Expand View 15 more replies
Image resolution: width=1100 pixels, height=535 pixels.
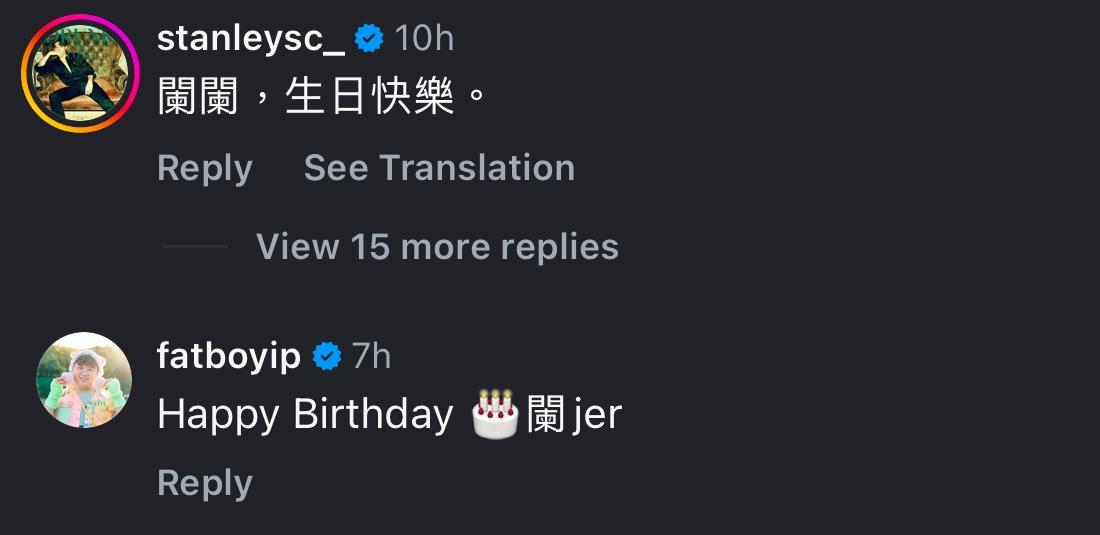pyautogui.click(x=437, y=247)
